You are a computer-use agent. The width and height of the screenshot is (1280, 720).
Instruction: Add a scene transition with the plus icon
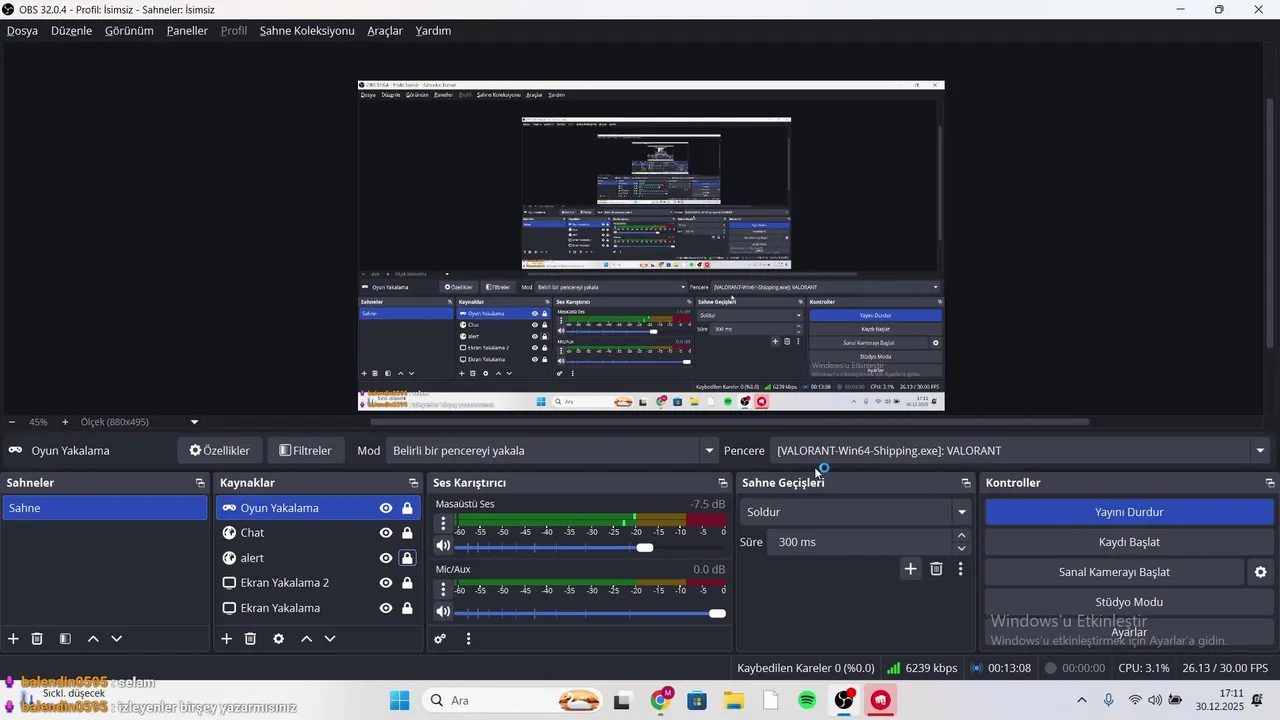(x=911, y=569)
